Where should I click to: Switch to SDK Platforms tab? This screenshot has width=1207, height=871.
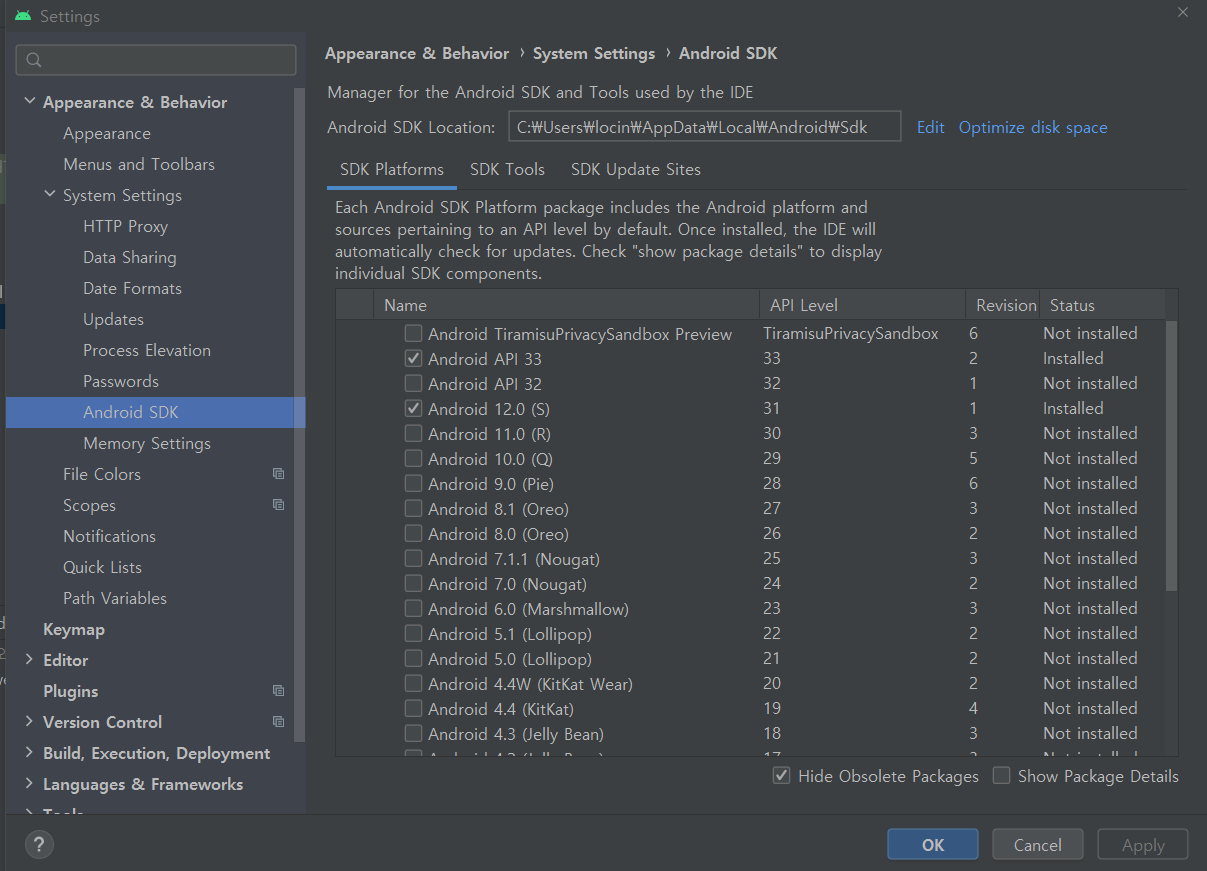(x=392, y=170)
